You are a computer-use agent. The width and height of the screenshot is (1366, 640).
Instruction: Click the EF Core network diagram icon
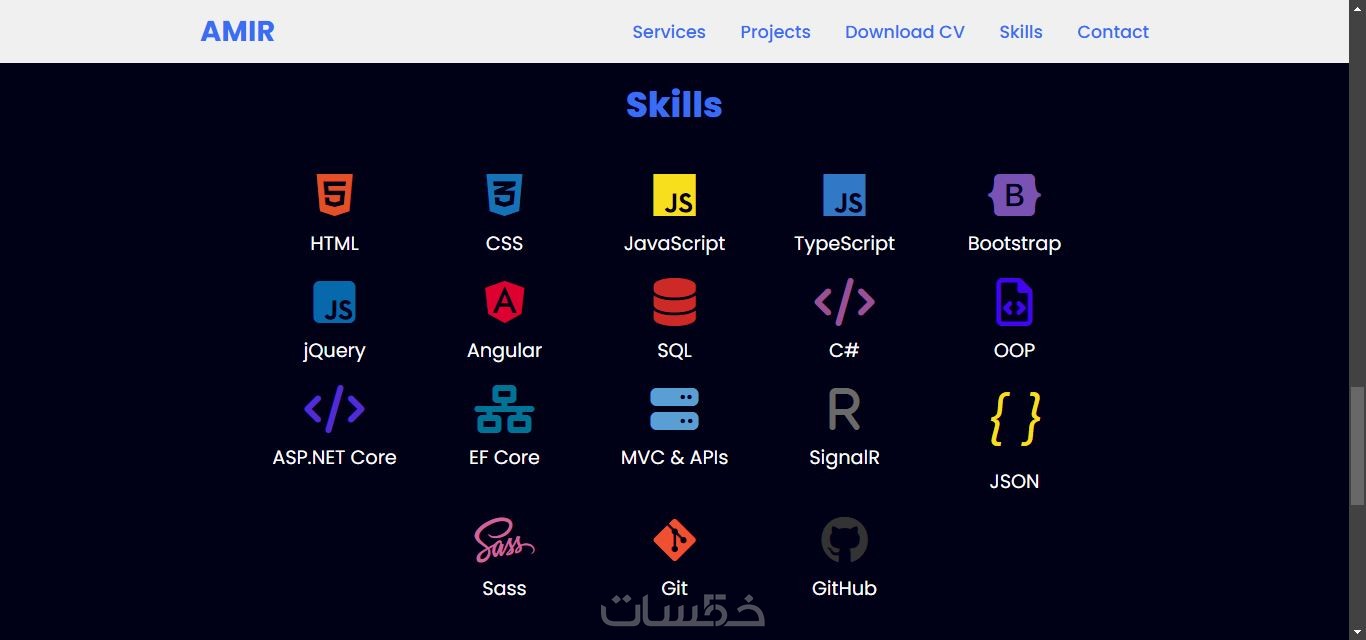[x=504, y=409]
